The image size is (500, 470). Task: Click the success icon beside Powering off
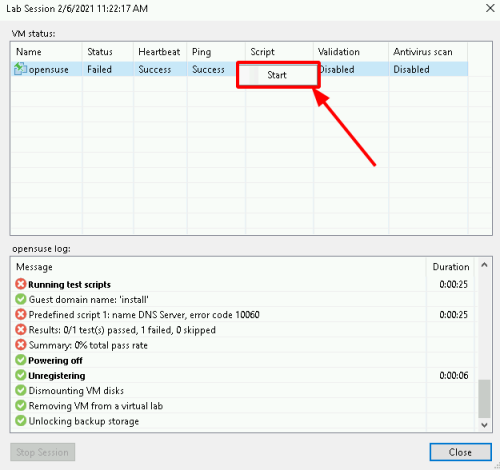pos(21,360)
